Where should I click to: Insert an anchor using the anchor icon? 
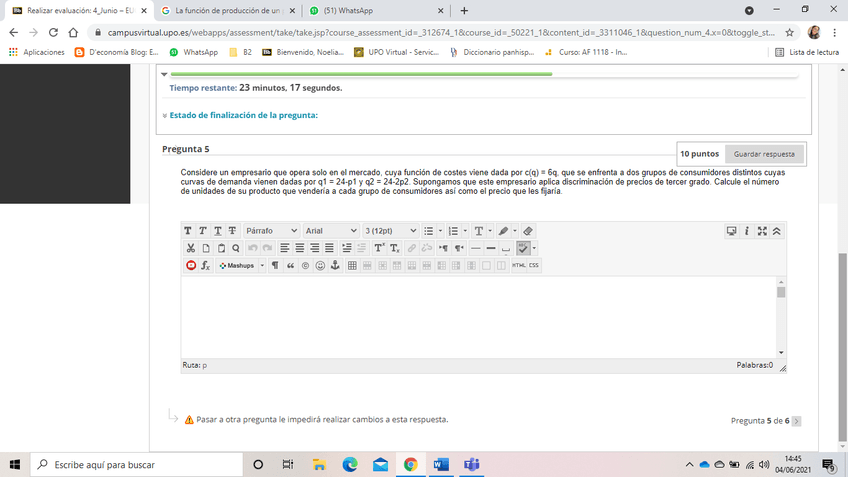click(x=335, y=266)
